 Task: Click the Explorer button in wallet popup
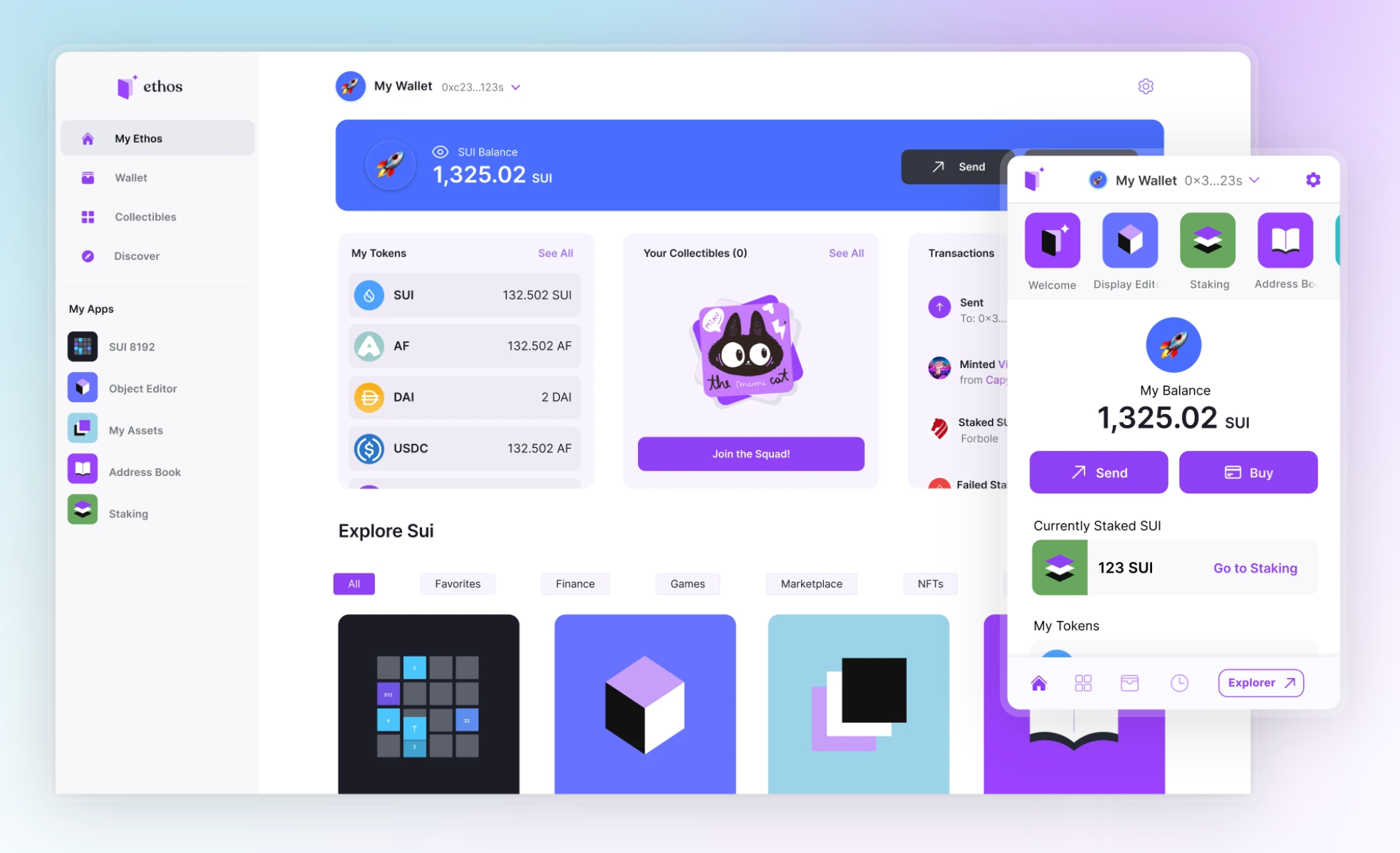[1262, 682]
